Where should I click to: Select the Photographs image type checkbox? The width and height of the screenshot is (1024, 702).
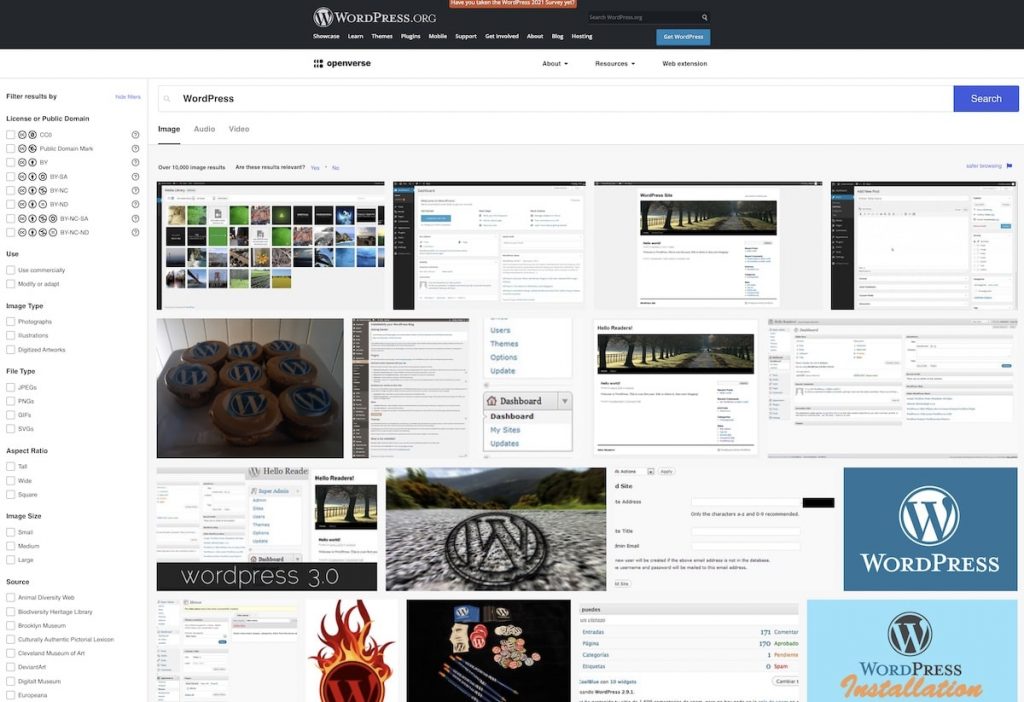(10, 321)
